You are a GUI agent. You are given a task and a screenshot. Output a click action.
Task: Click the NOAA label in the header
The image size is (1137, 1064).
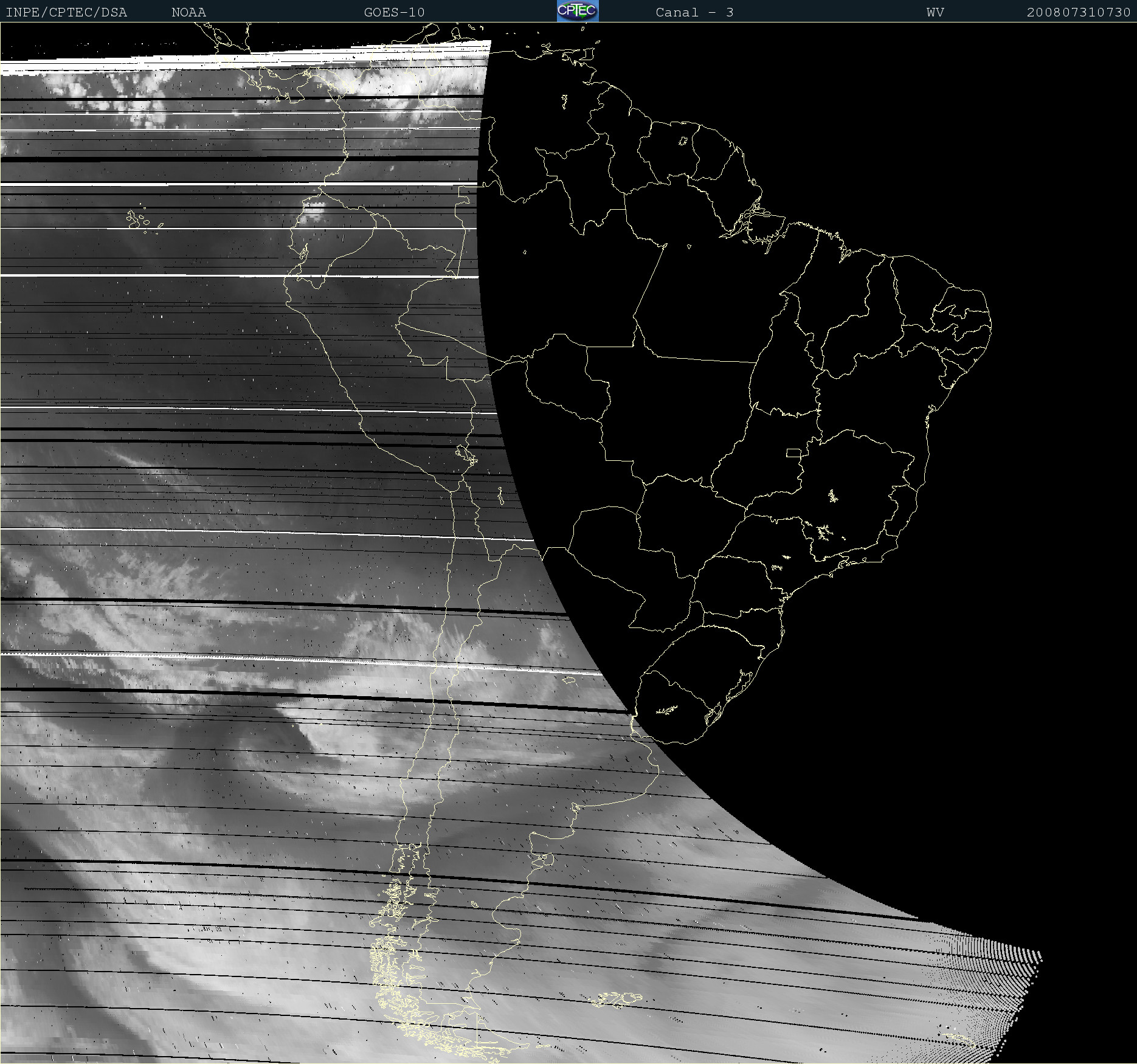coord(189,12)
